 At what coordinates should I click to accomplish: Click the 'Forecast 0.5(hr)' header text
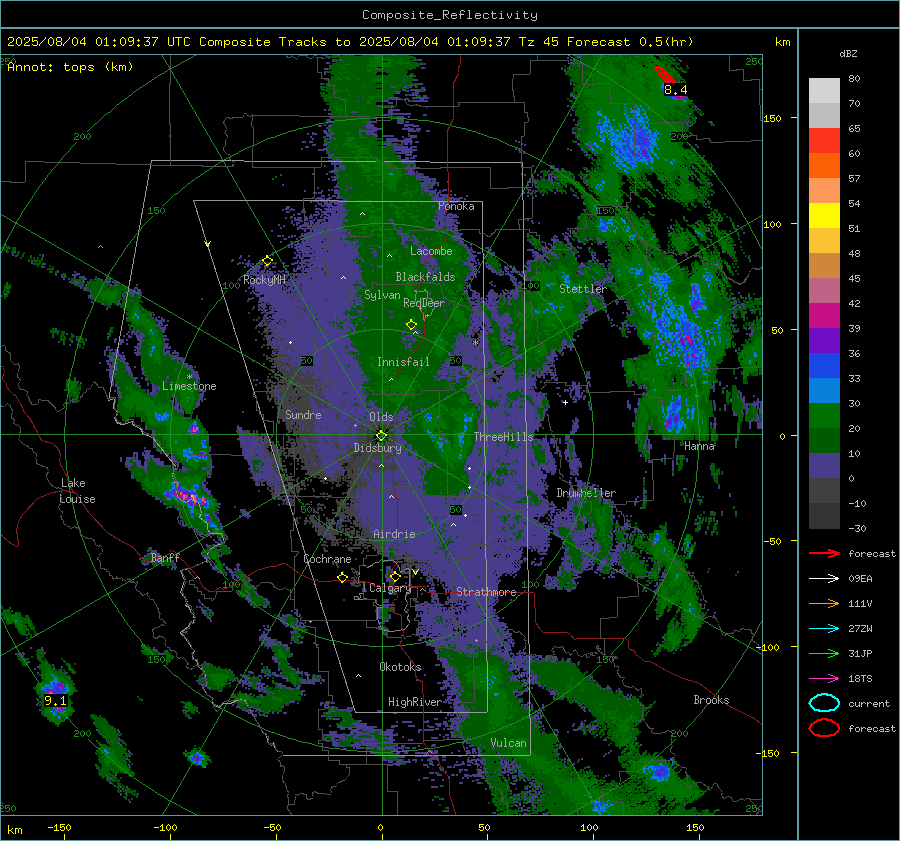click(630, 42)
